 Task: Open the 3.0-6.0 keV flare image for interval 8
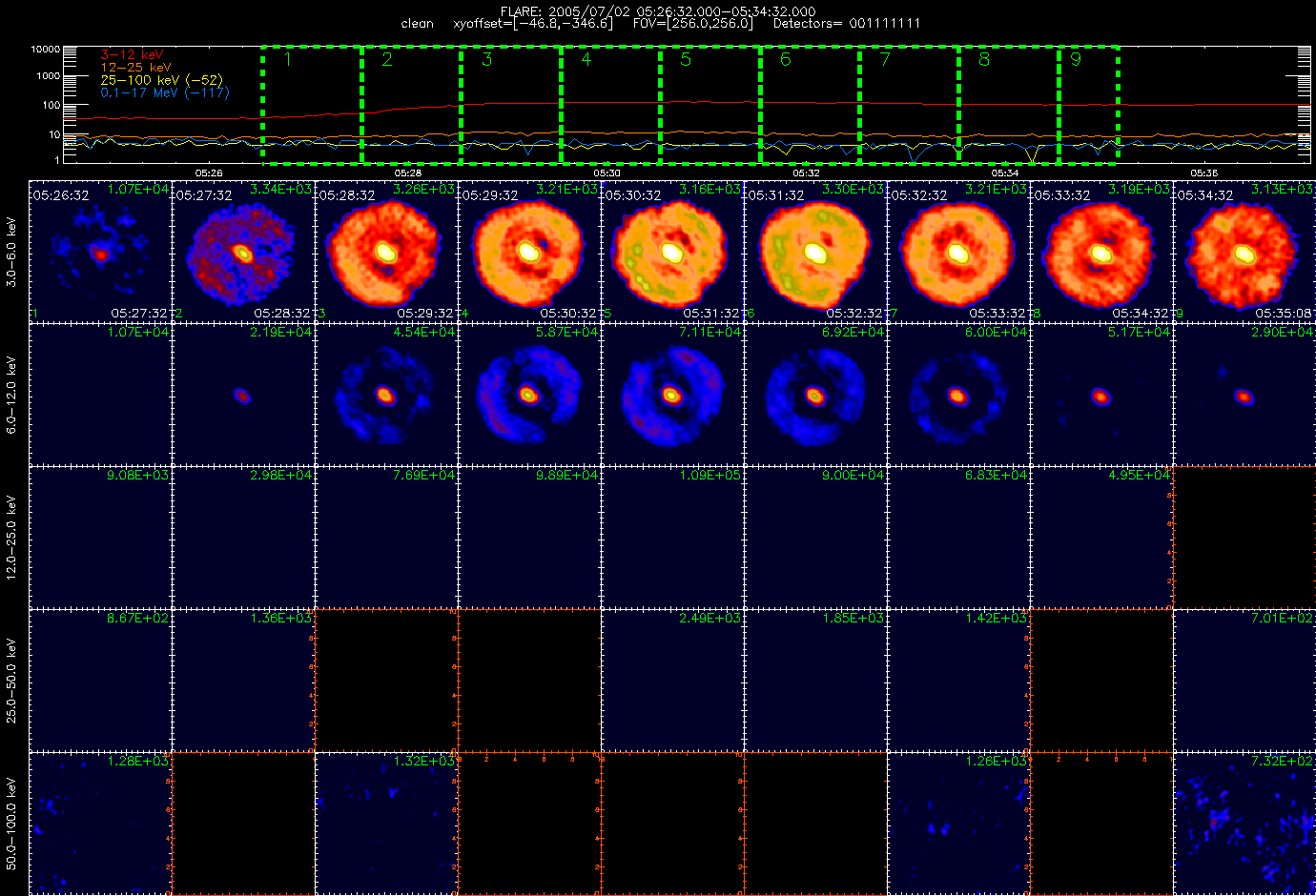tap(1101, 252)
